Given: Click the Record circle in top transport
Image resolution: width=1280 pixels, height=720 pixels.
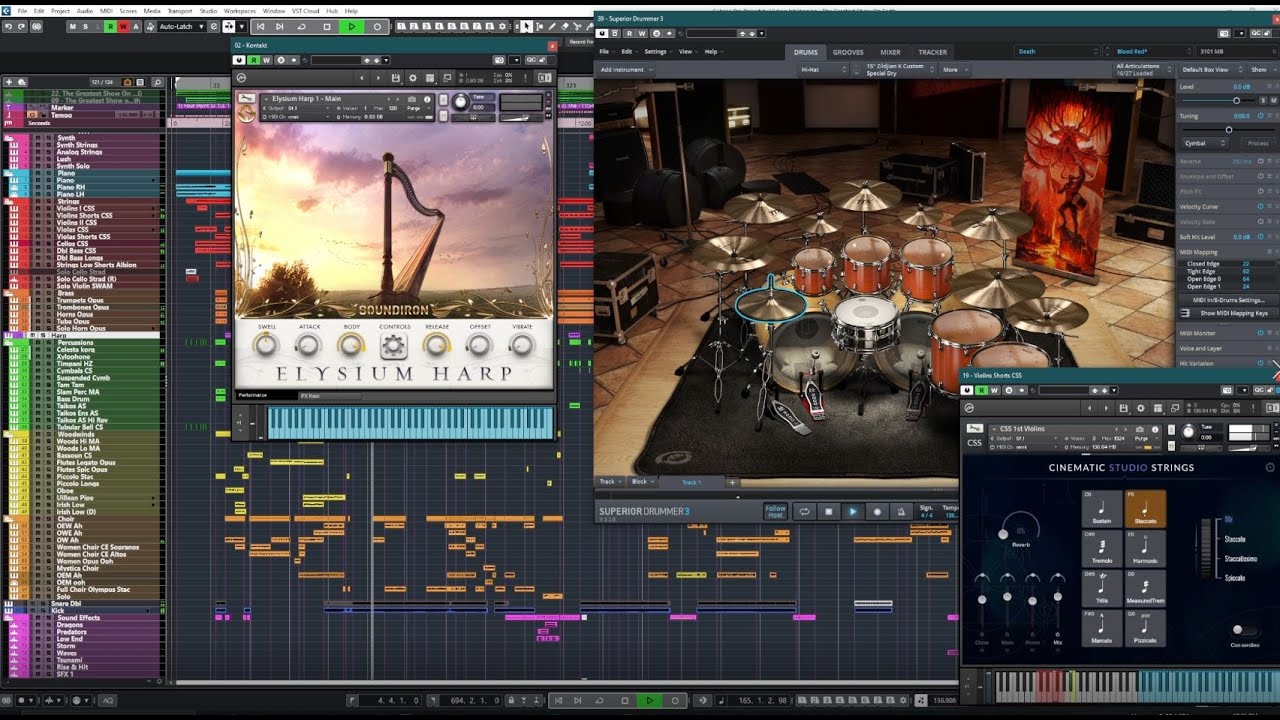Looking at the screenshot, I should point(377,27).
